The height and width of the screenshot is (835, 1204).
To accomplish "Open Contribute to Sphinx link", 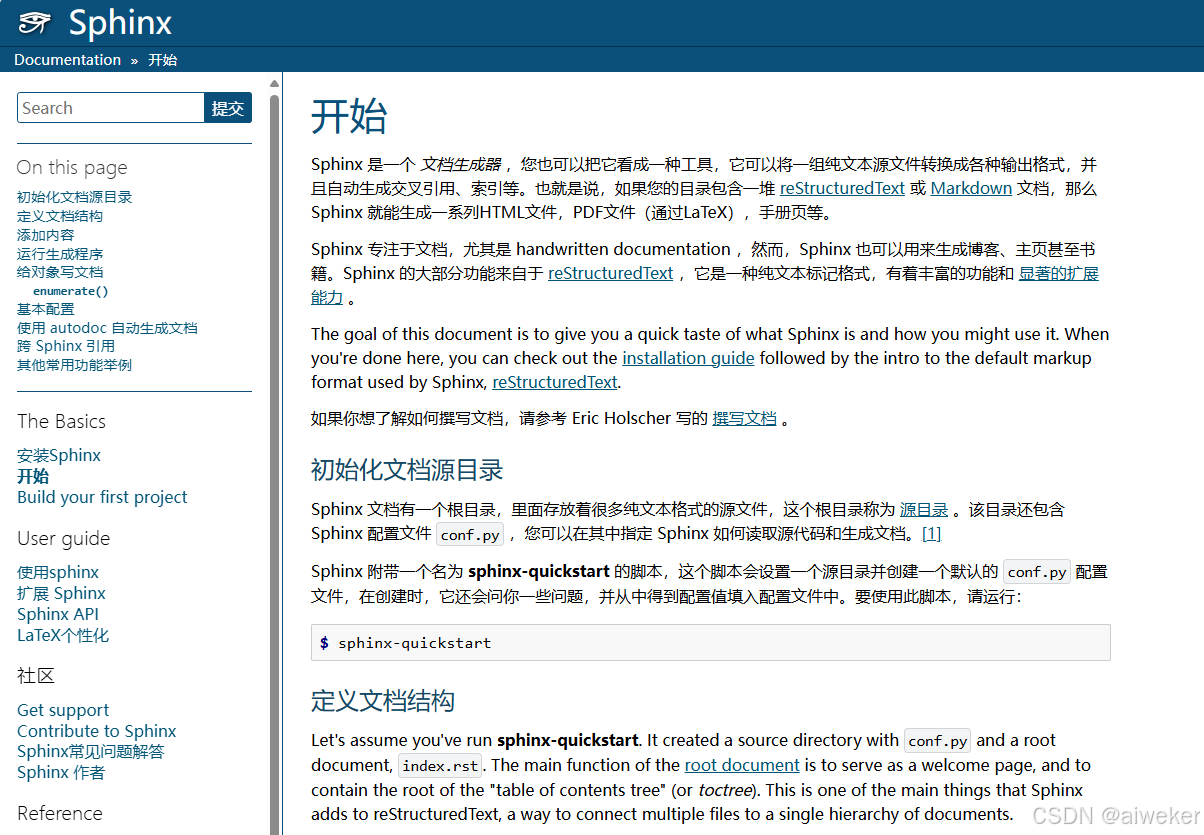I will coord(96,731).
